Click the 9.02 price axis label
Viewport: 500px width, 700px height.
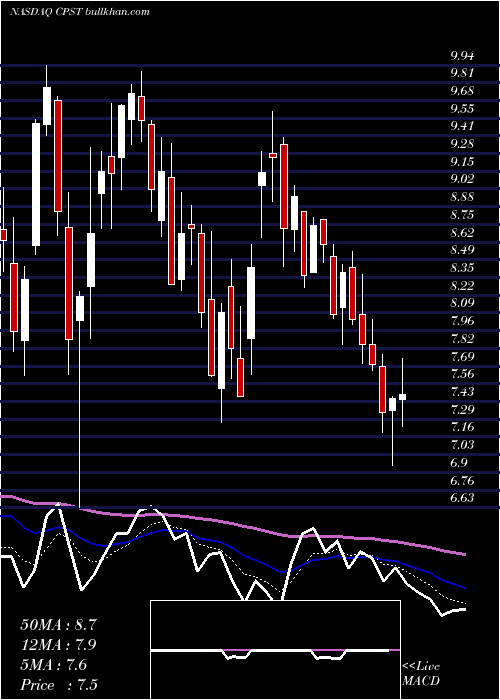click(462, 179)
